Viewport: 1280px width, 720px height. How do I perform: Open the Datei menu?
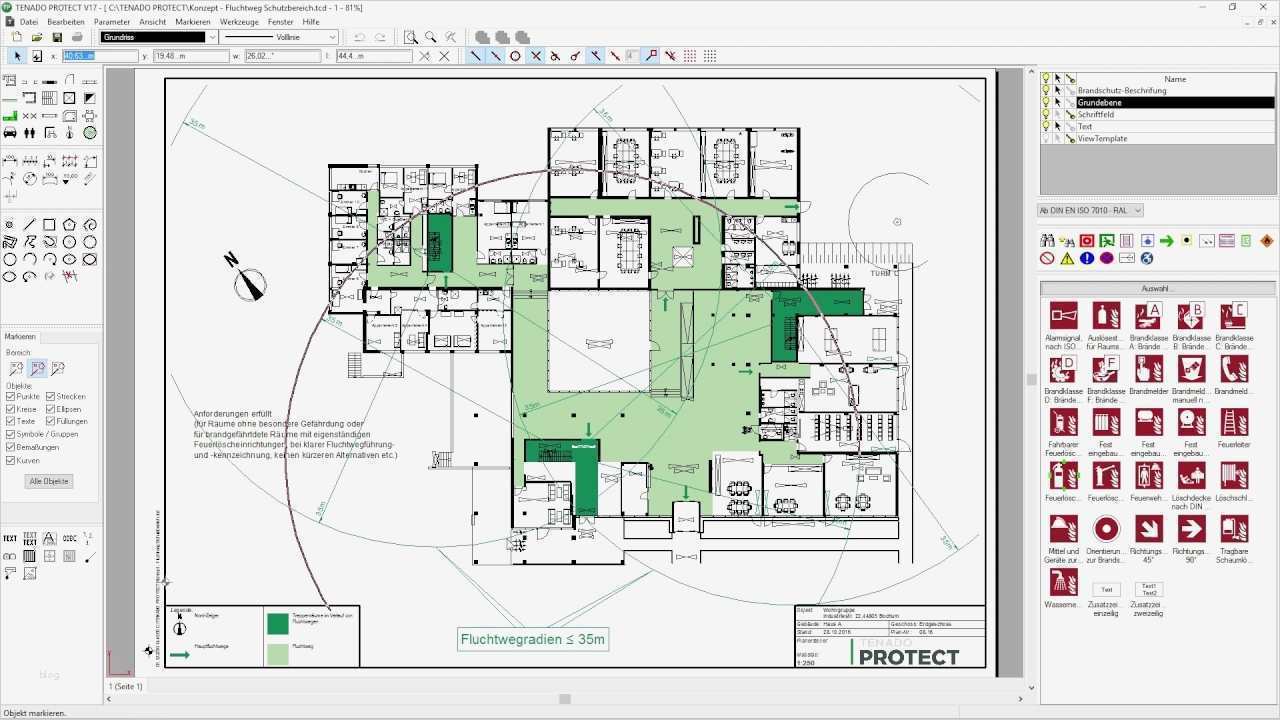(28, 21)
